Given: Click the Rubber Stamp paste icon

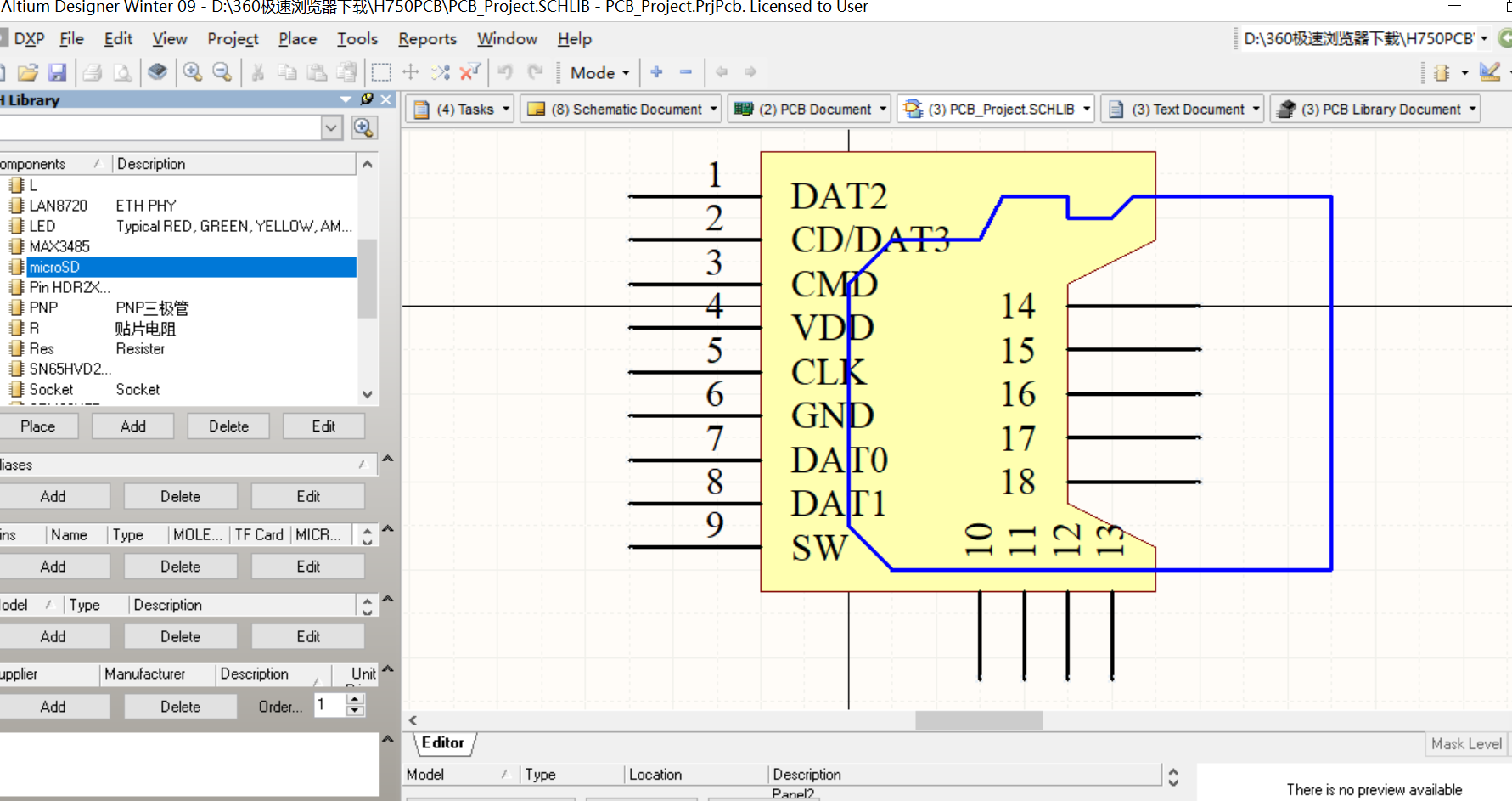Looking at the screenshot, I should click(347, 72).
